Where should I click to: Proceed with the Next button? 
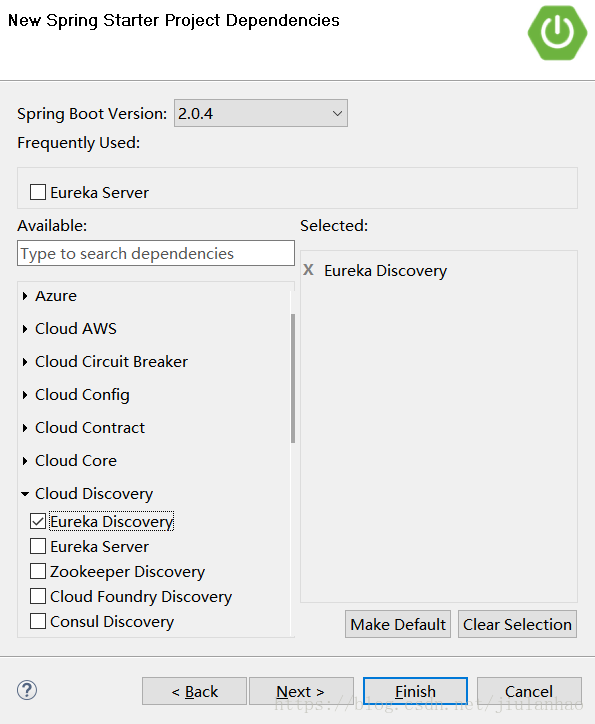tap(301, 691)
